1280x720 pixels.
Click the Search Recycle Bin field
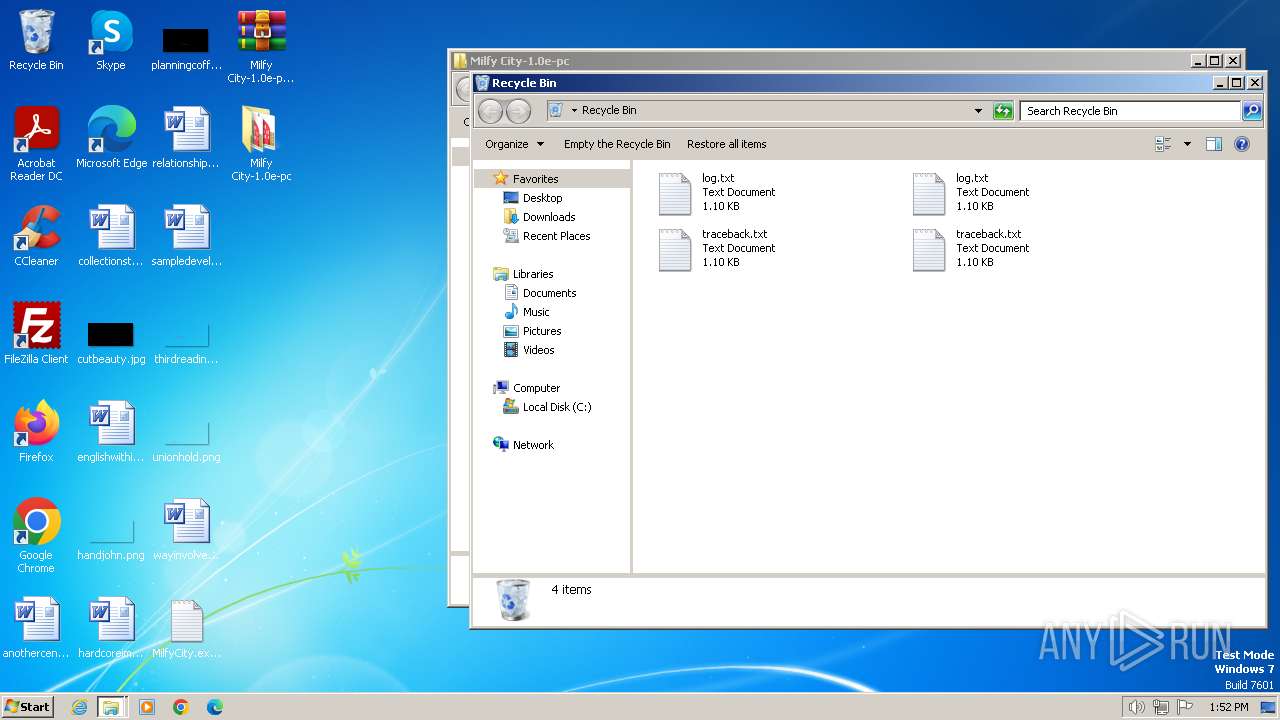[1131, 111]
